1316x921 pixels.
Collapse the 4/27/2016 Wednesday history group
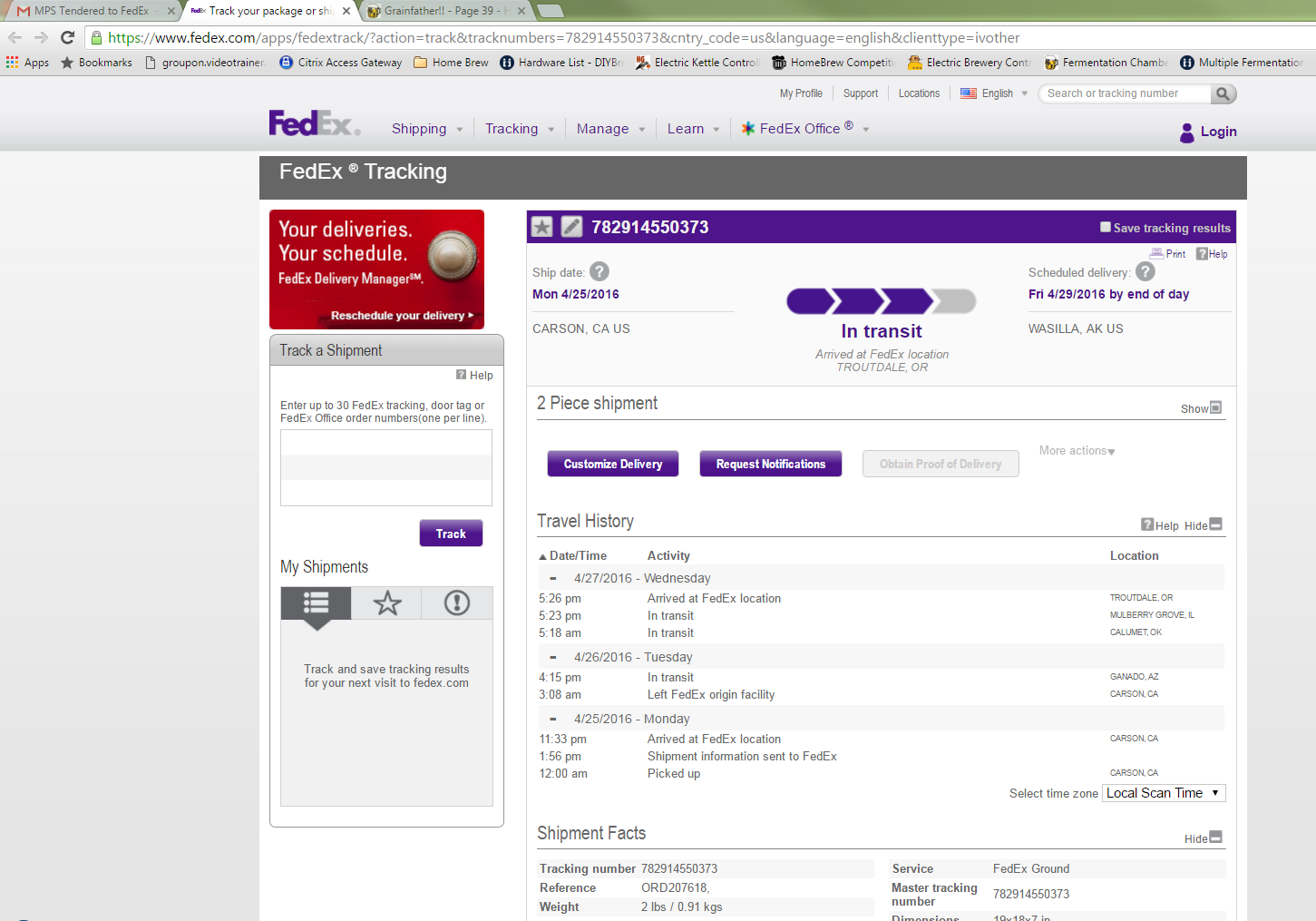(552, 578)
